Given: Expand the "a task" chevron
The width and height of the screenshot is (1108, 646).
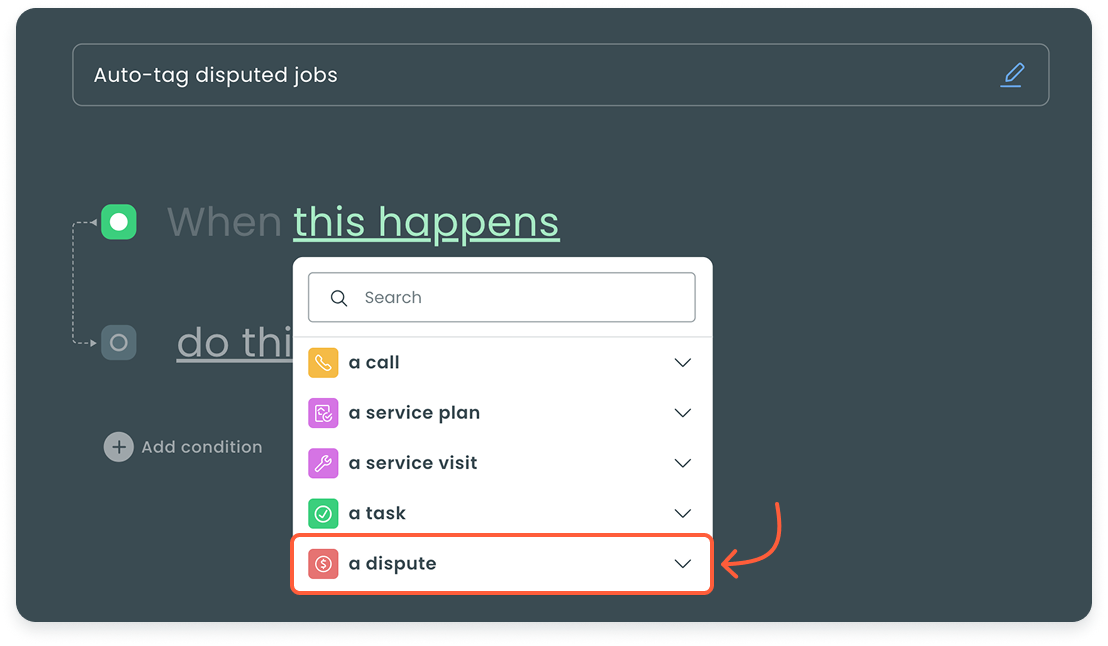Looking at the screenshot, I should click(x=683, y=513).
